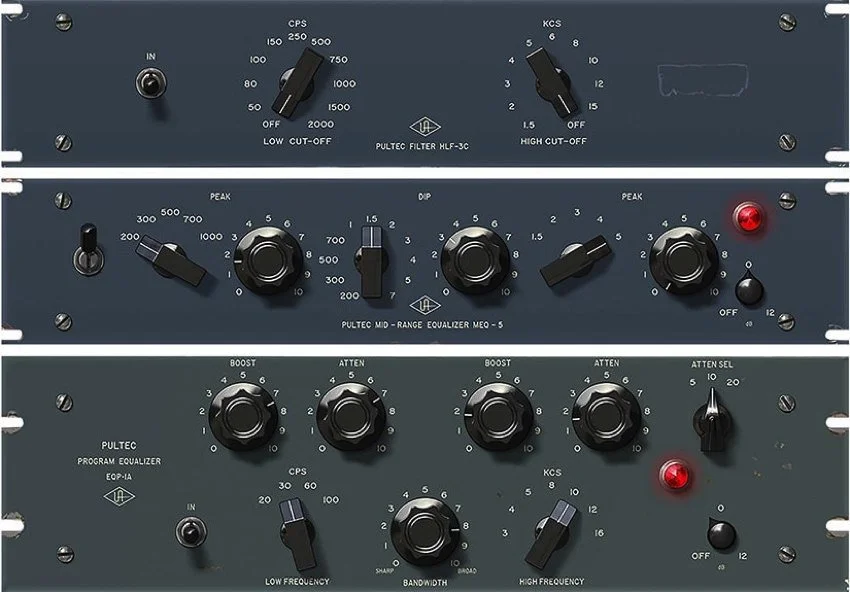Set low cut-off to 80 CPS
The height and width of the screenshot is (592, 850).
coord(250,83)
